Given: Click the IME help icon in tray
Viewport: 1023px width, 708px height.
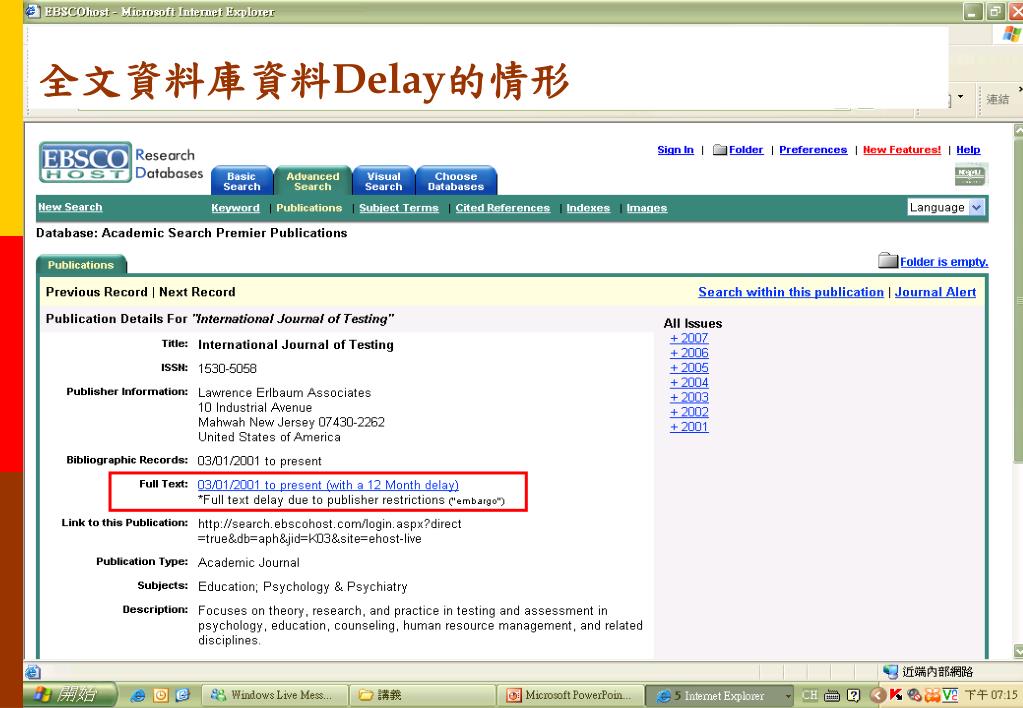Looking at the screenshot, I should 853,696.
